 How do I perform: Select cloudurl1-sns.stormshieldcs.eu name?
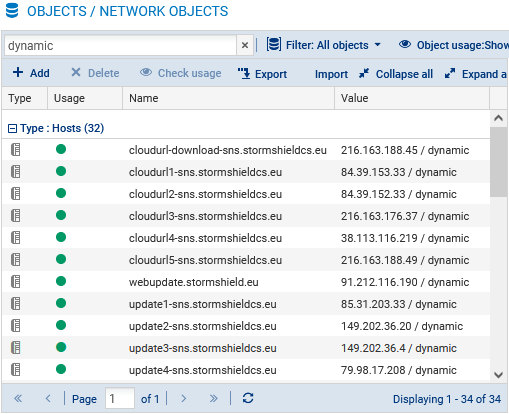pyautogui.click(x=205, y=172)
